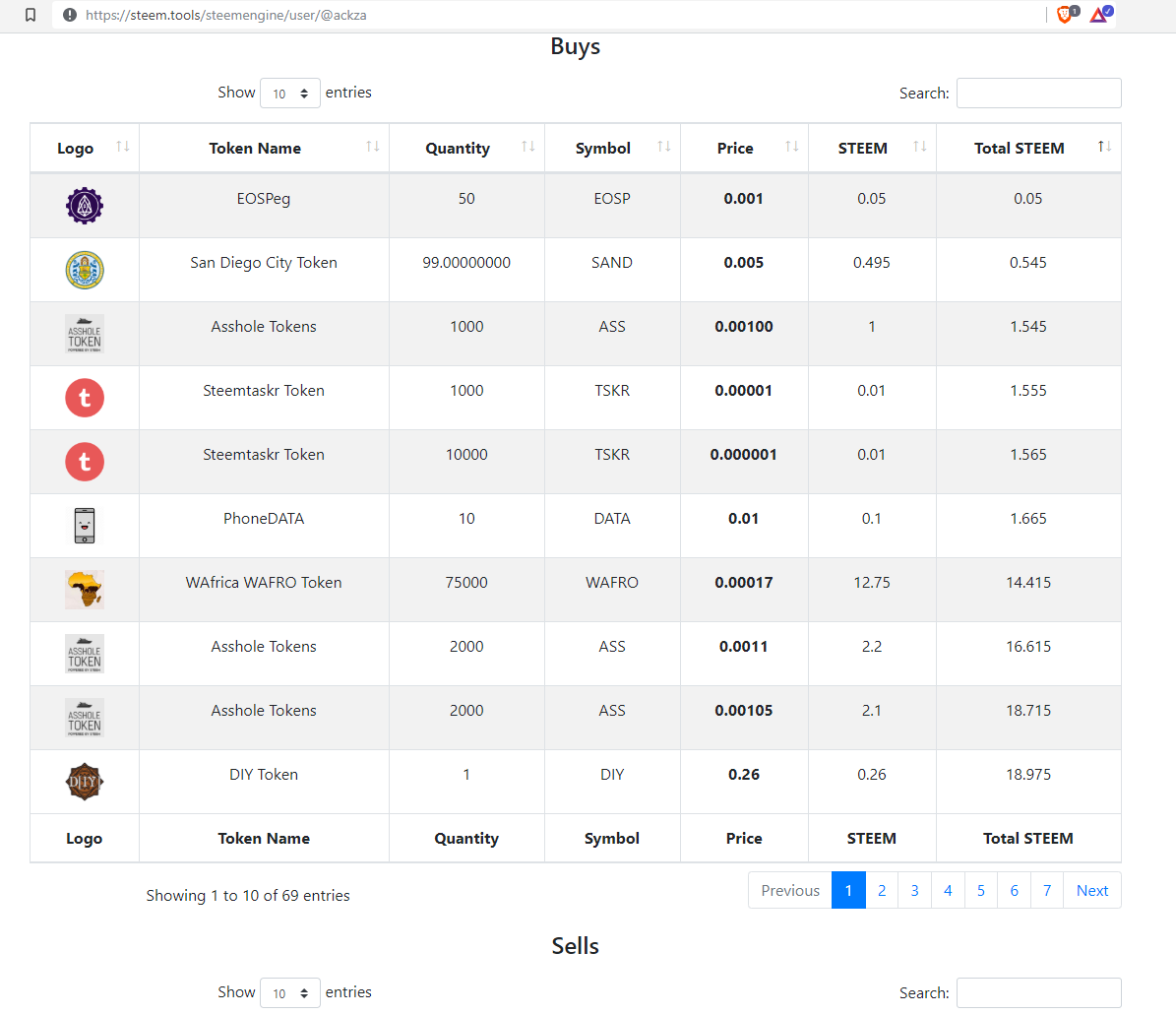Open the Brave Rewards icon
Screen dimensions: 1176x1015
[1099, 15]
